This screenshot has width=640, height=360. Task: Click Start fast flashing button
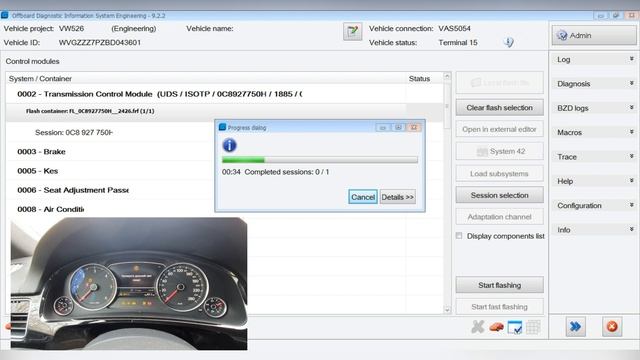click(x=500, y=307)
